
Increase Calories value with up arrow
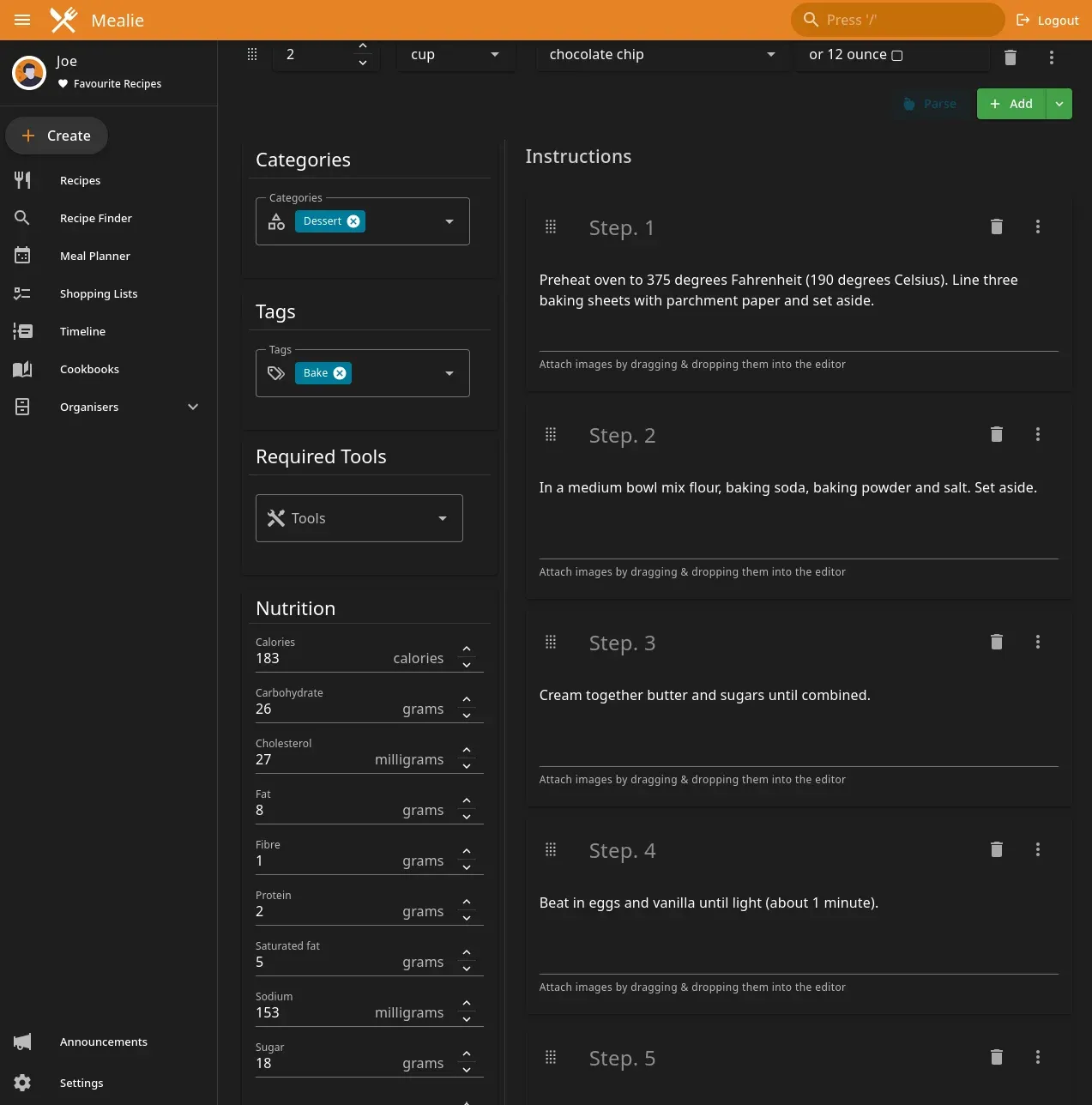(467, 649)
